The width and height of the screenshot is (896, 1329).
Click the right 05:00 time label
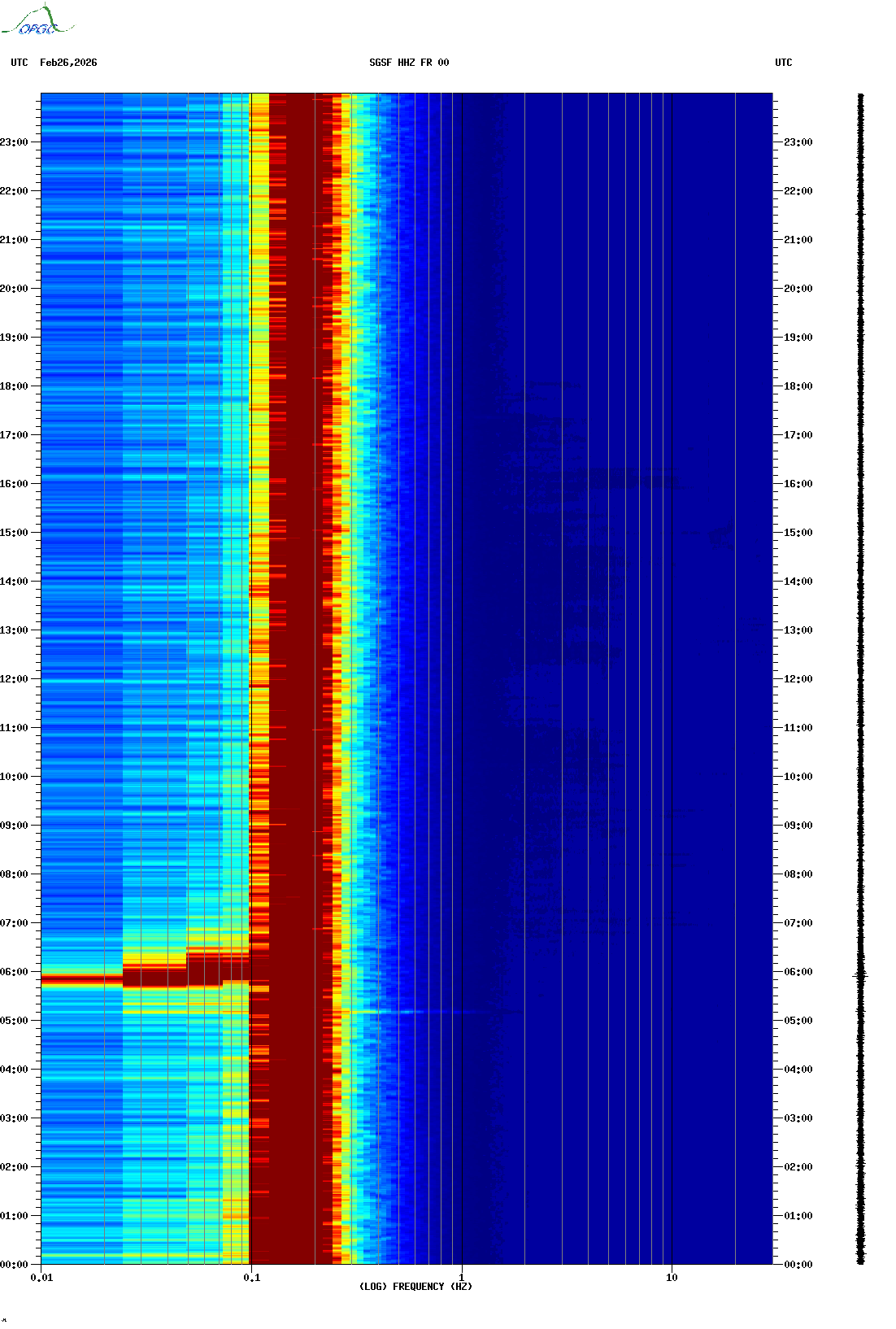point(798,1021)
